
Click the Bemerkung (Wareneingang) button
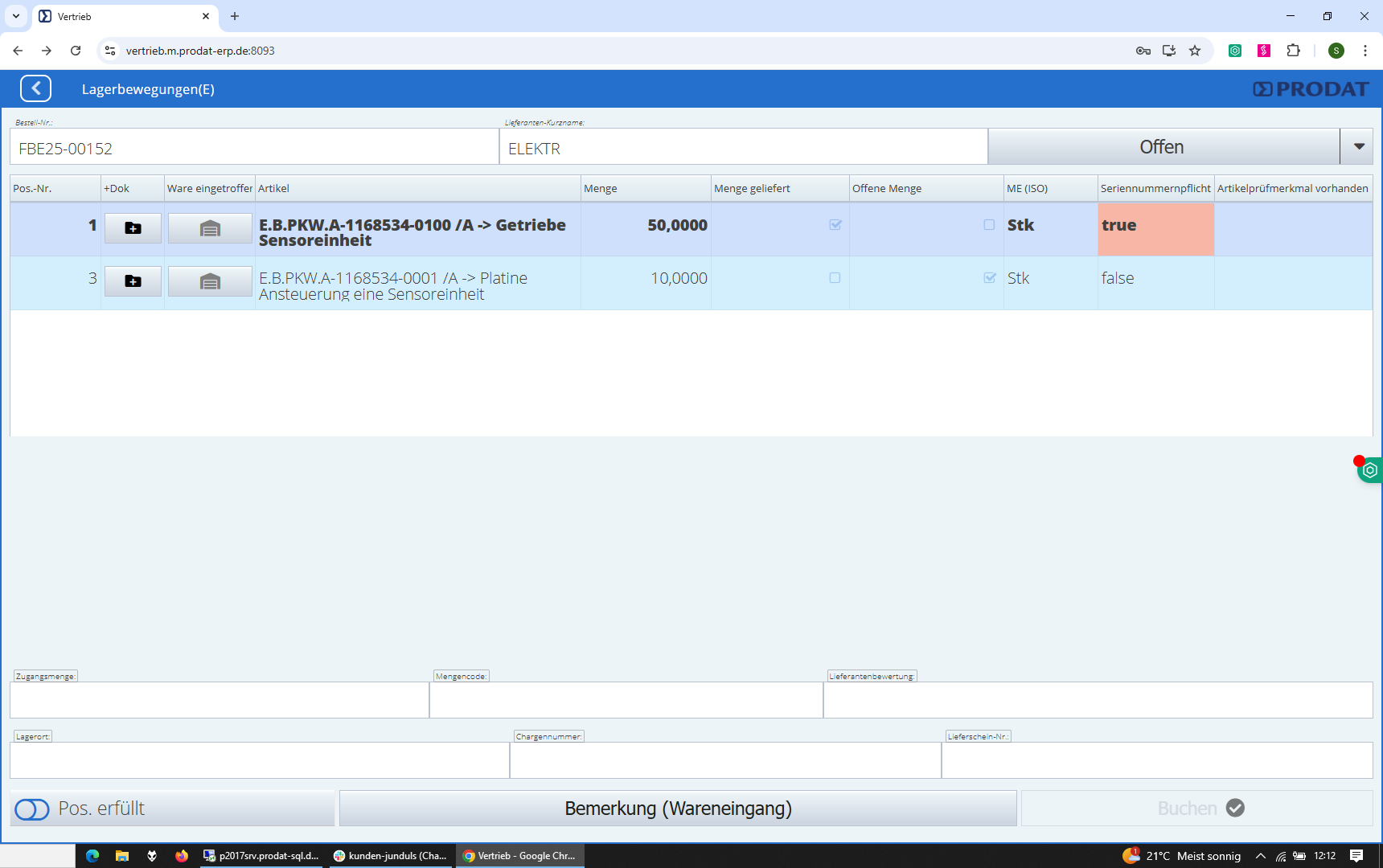pos(678,809)
